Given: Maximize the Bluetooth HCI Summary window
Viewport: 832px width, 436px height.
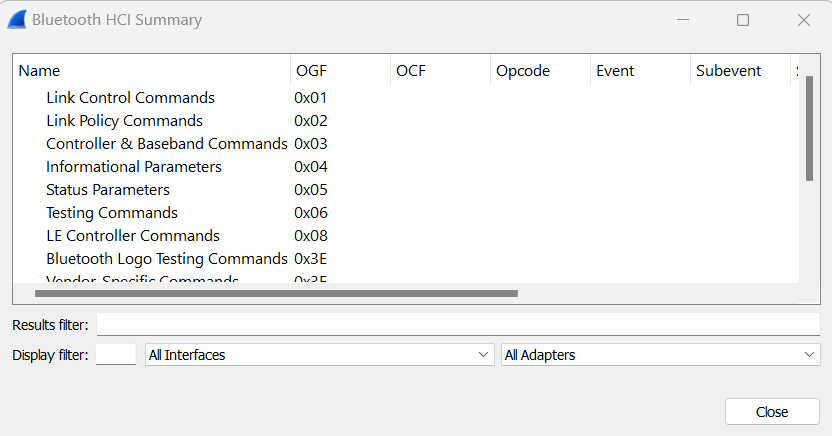Looking at the screenshot, I should (743, 20).
